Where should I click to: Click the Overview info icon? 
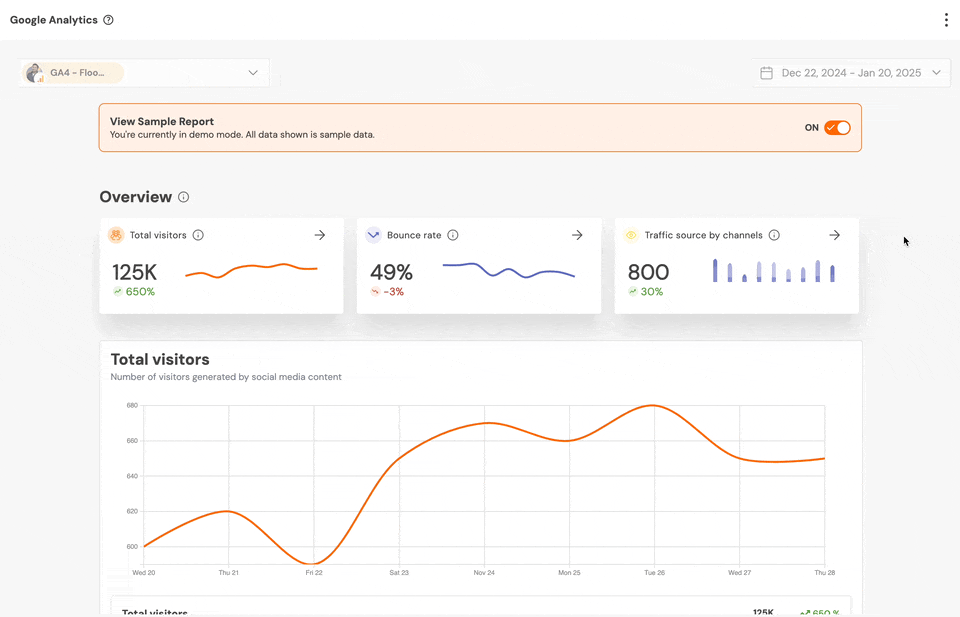pyautogui.click(x=183, y=197)
